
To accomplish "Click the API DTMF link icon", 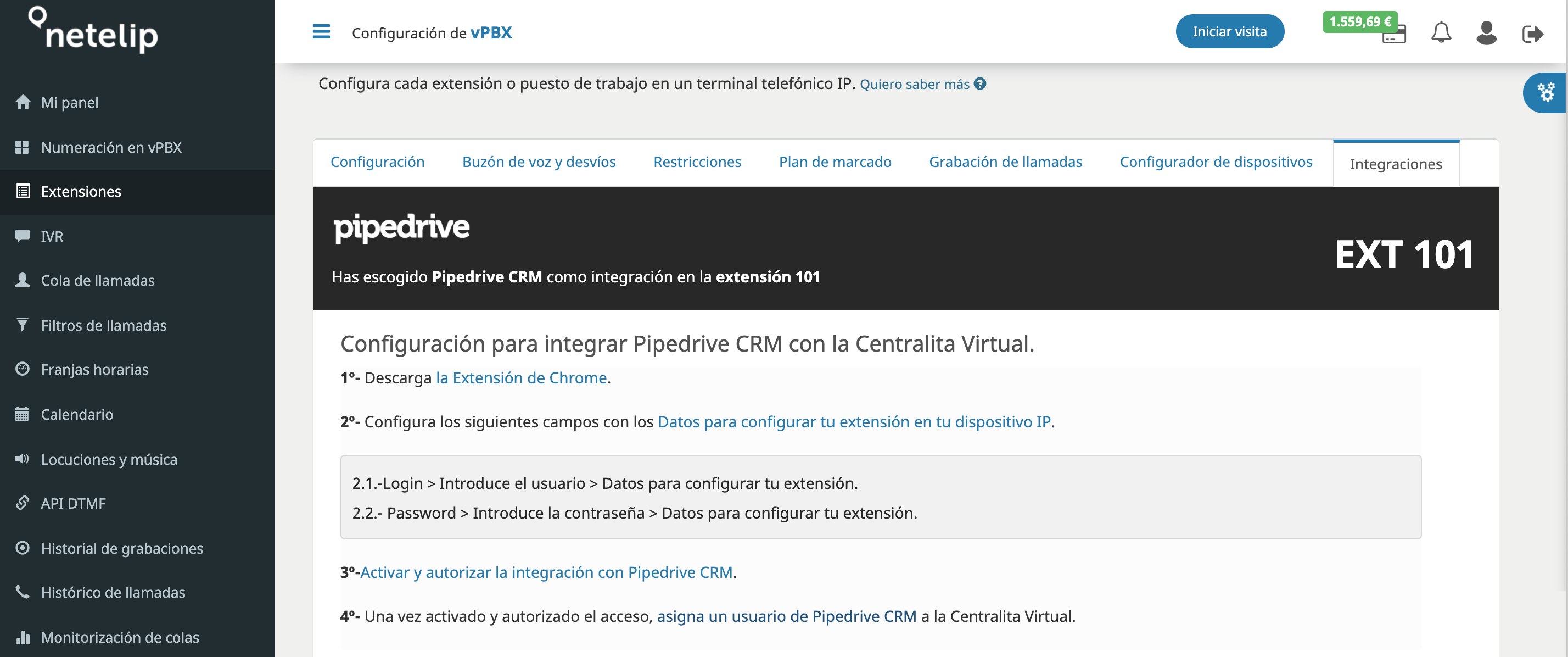I will point(23,503).
